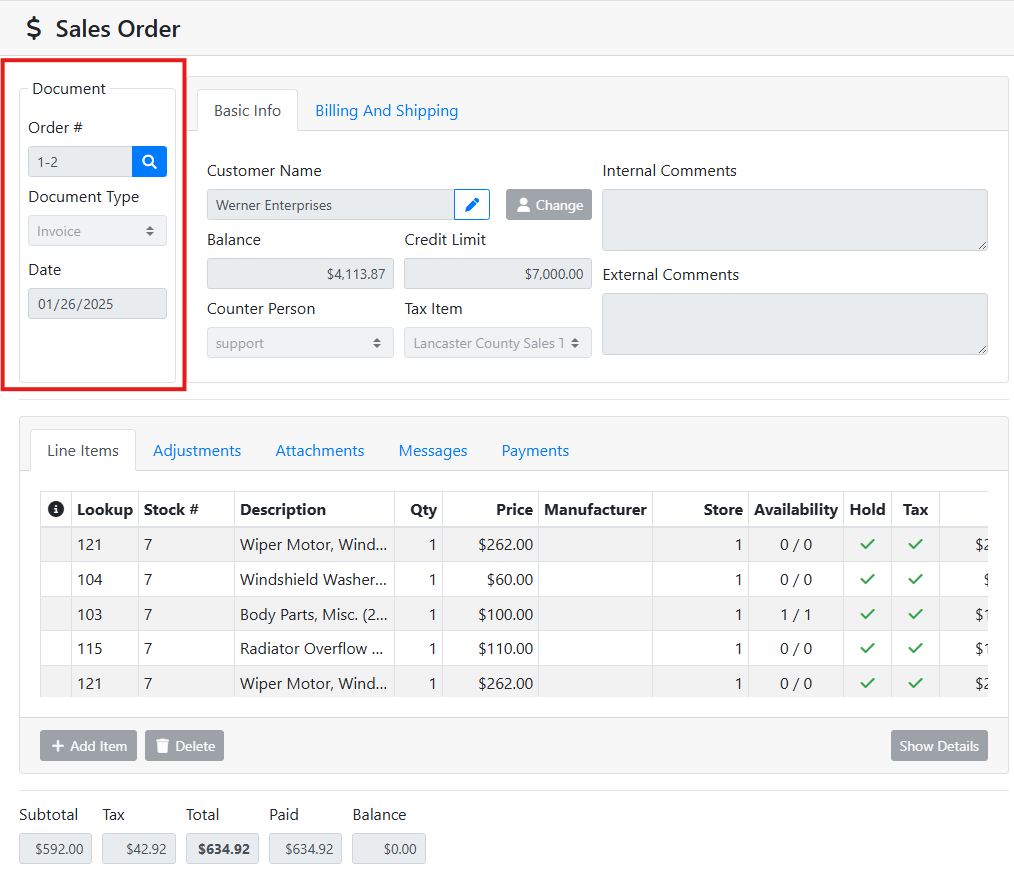Toggle Tax checkmark on Windshield Washer row

[x=915, y=579]
